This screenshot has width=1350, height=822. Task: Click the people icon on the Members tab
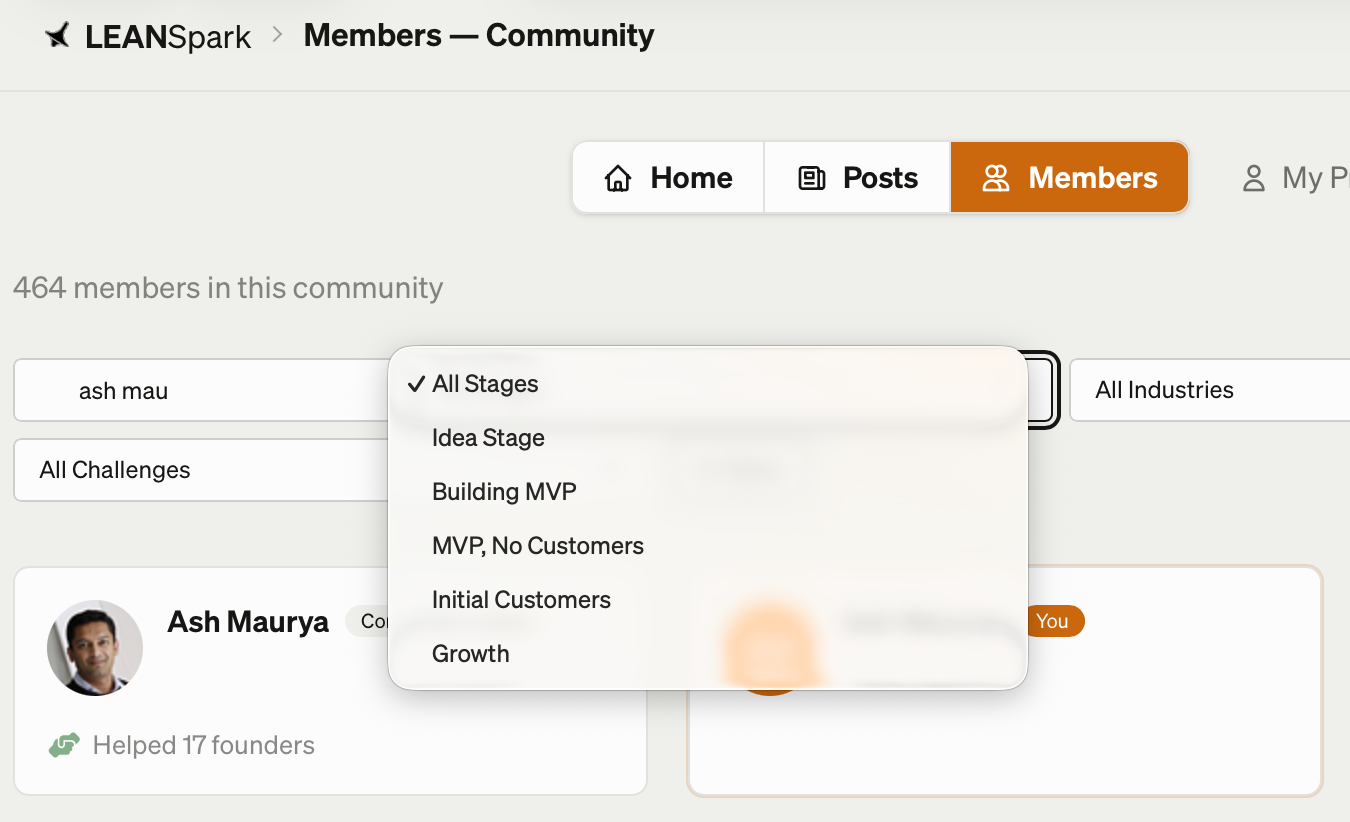(996, 177)
